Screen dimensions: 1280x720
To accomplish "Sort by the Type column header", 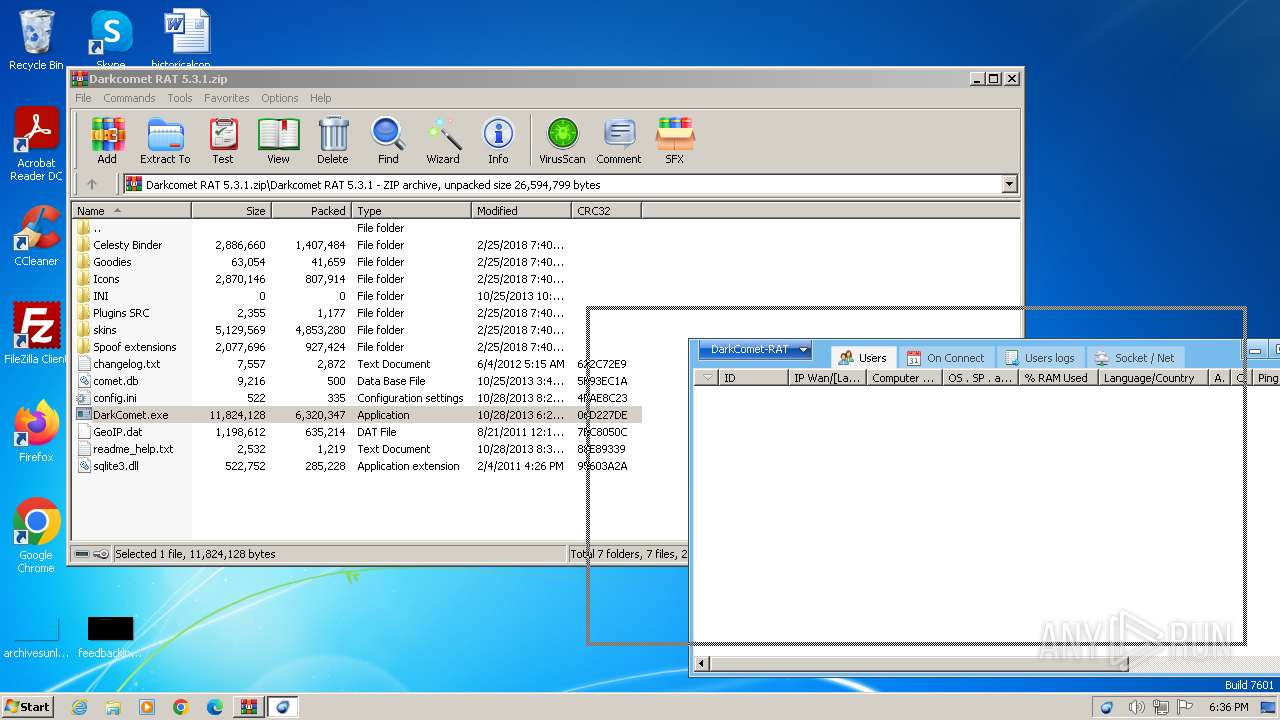I will [x=411, y=211].
